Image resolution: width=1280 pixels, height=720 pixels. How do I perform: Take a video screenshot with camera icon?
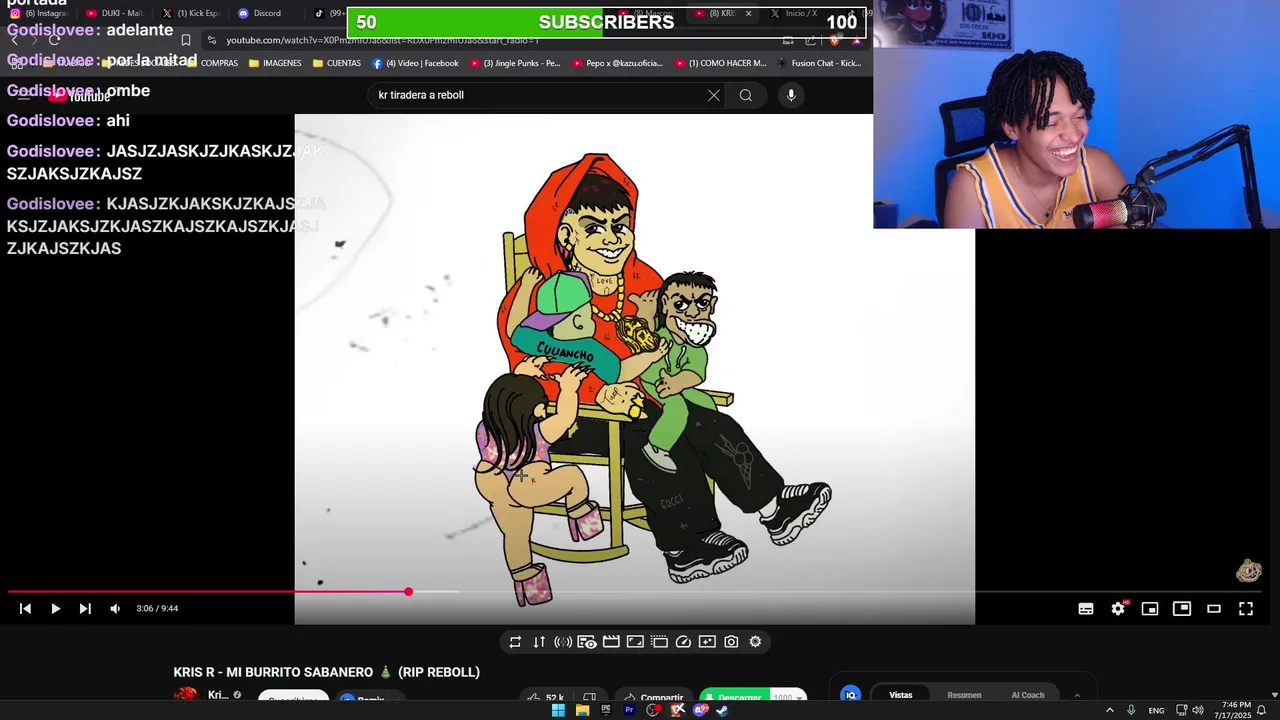point(731,642)
